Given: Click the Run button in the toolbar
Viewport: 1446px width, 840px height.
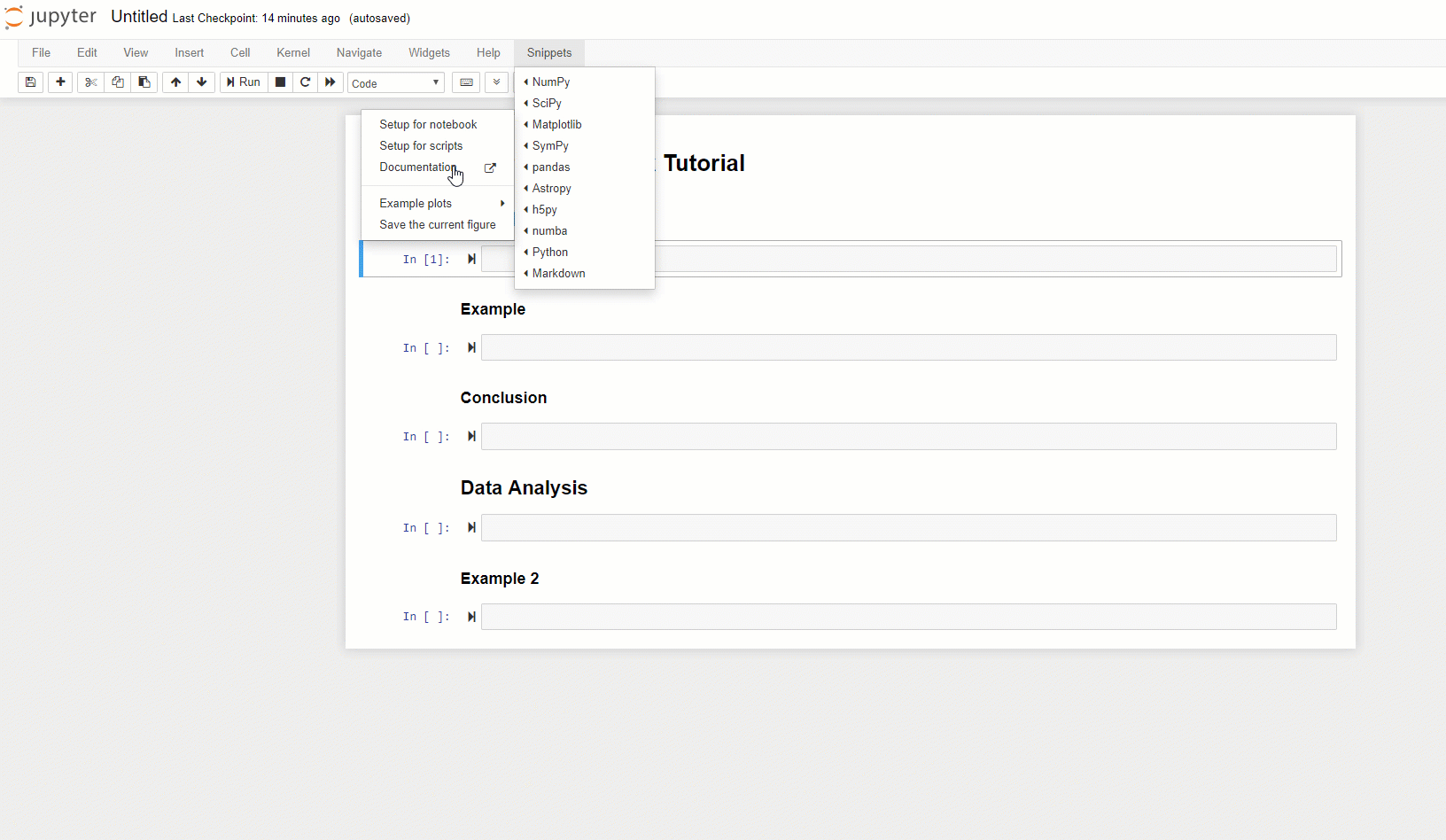Looking at the screenshot, I should 244,82.
